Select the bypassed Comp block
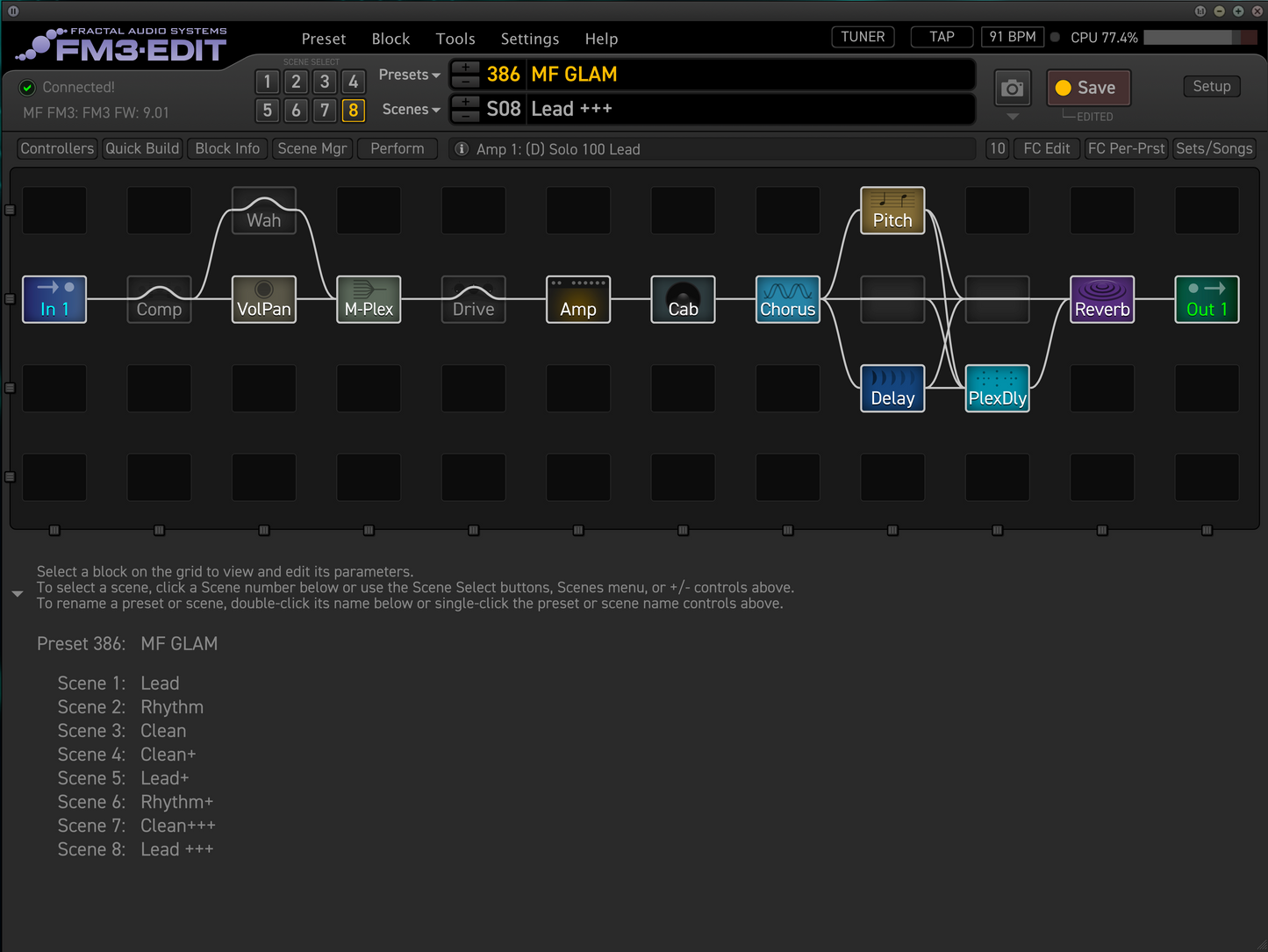This screenshot has height=952, width=1268. (x=159, y=299)
